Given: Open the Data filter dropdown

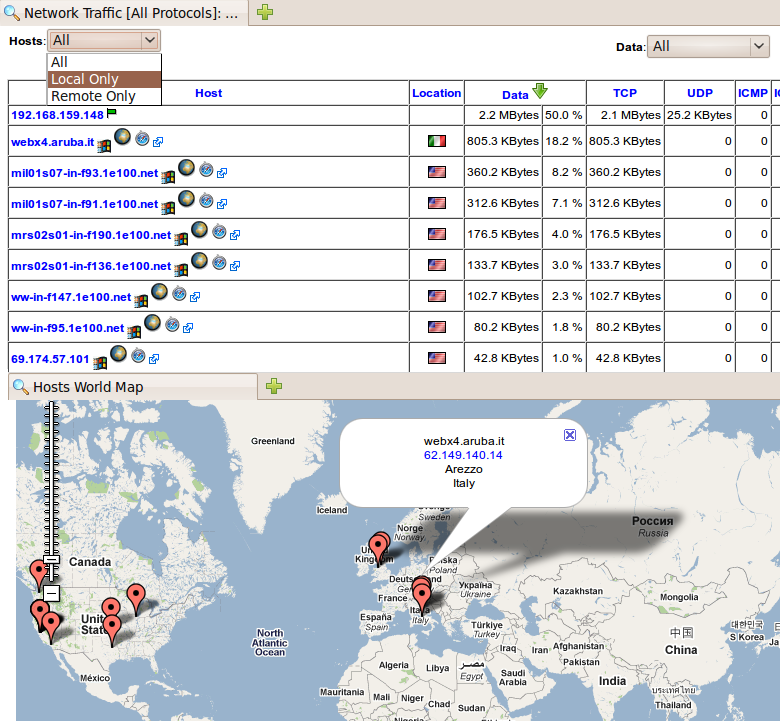Looking at the screenshot, I should [708, 46].
